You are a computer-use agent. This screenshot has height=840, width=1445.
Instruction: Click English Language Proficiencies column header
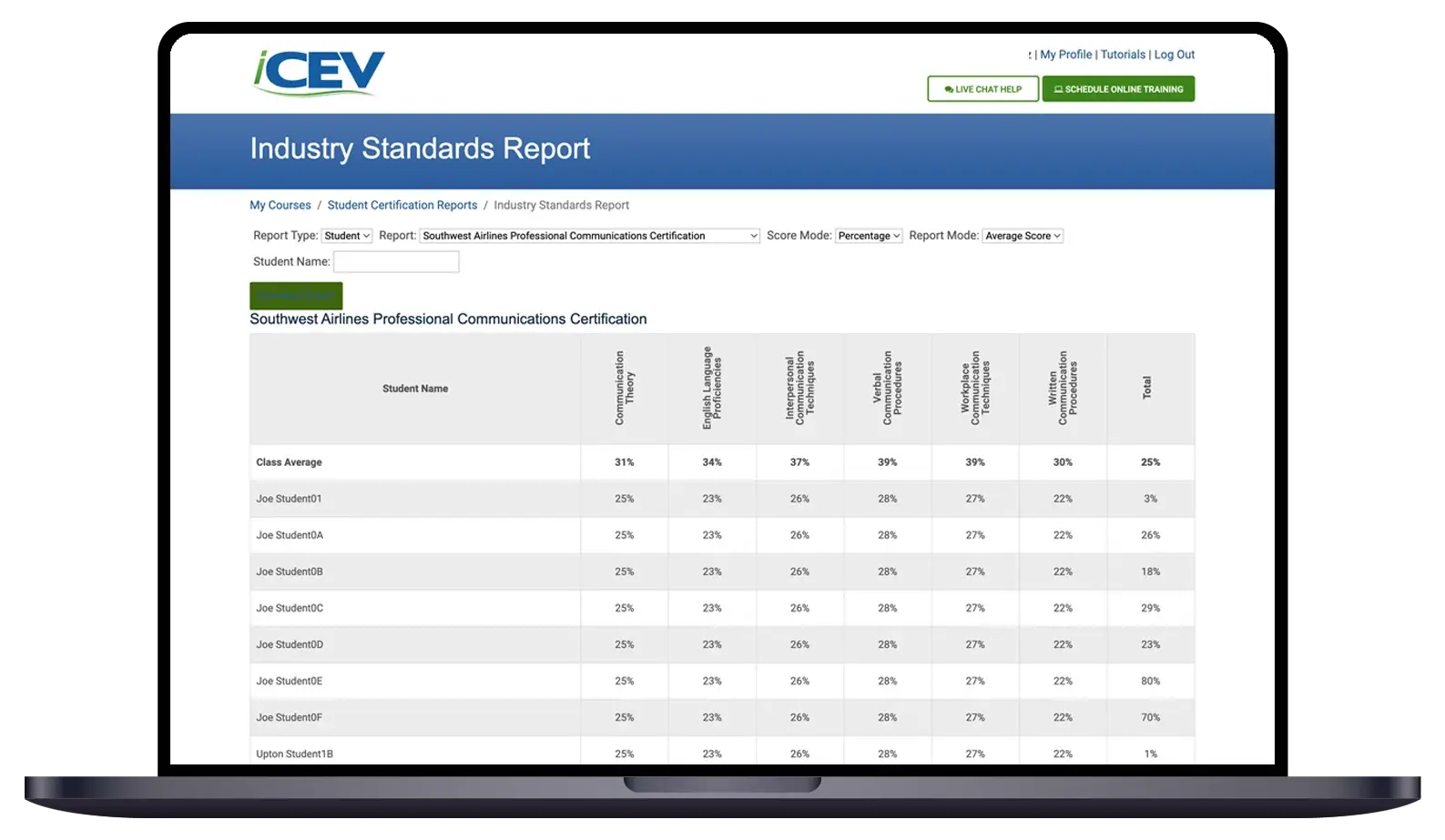tap(712, 389)
